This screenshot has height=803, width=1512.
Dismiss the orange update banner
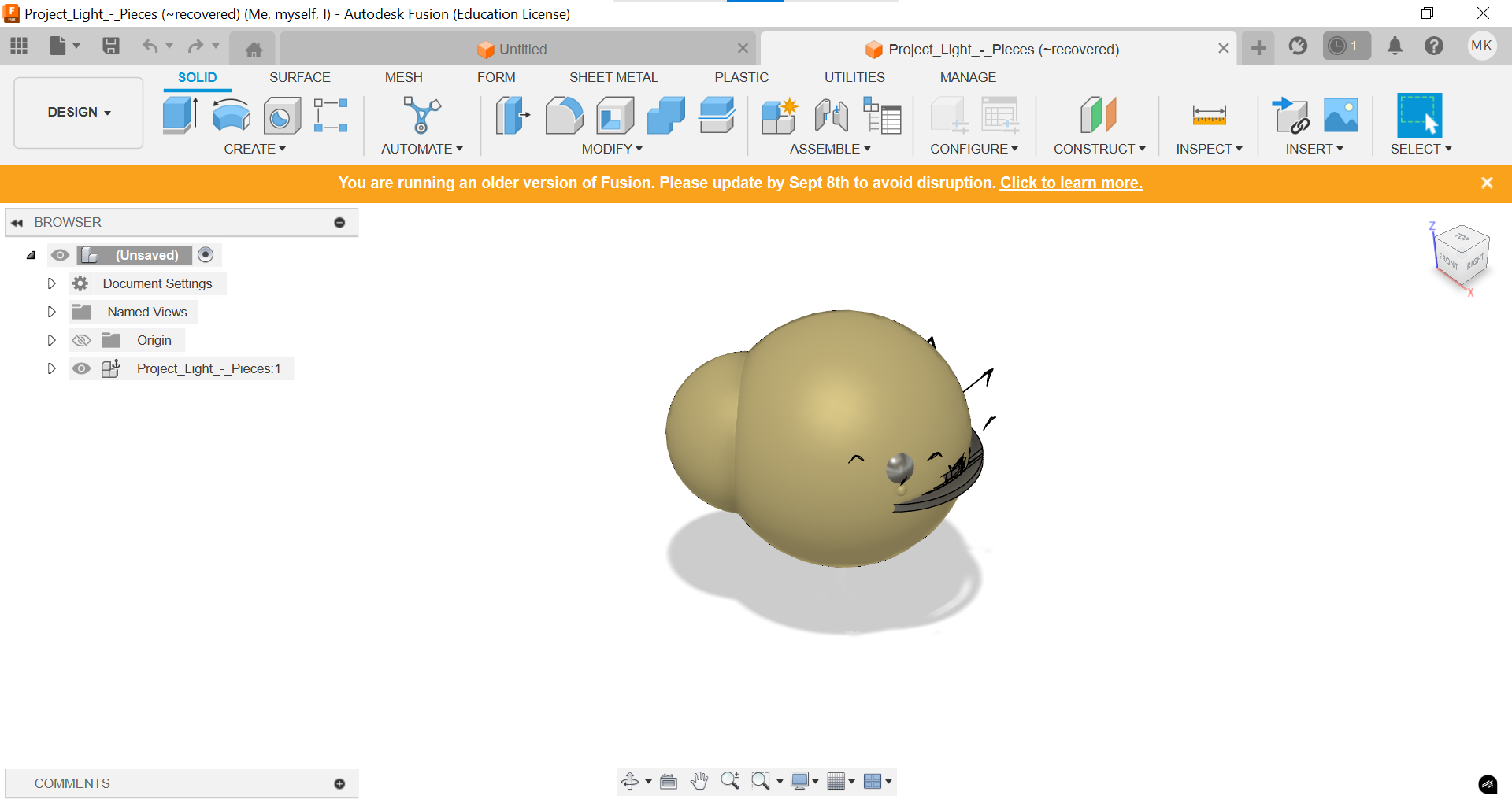click(1487, 183)
